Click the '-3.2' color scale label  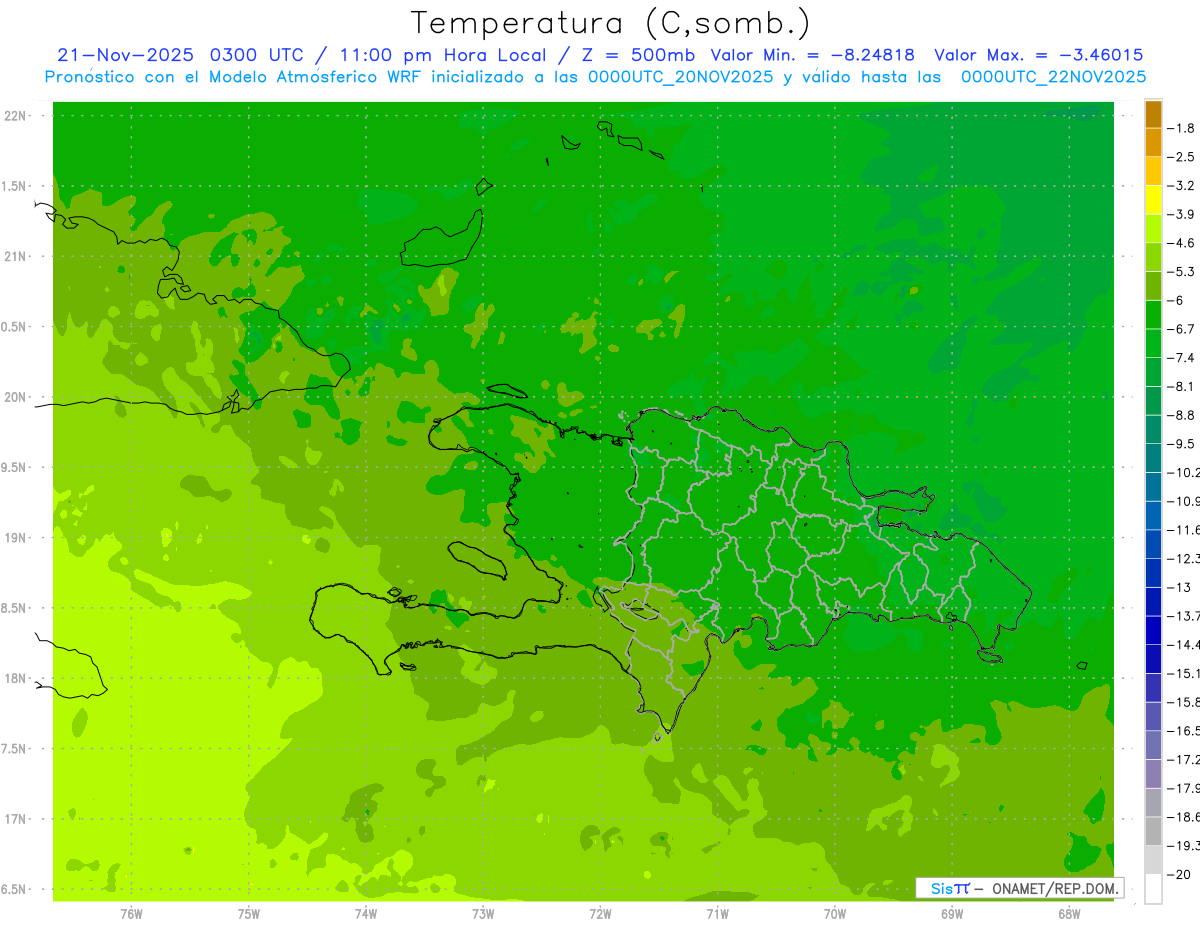pyautogui.click(x=1181, y=186)
